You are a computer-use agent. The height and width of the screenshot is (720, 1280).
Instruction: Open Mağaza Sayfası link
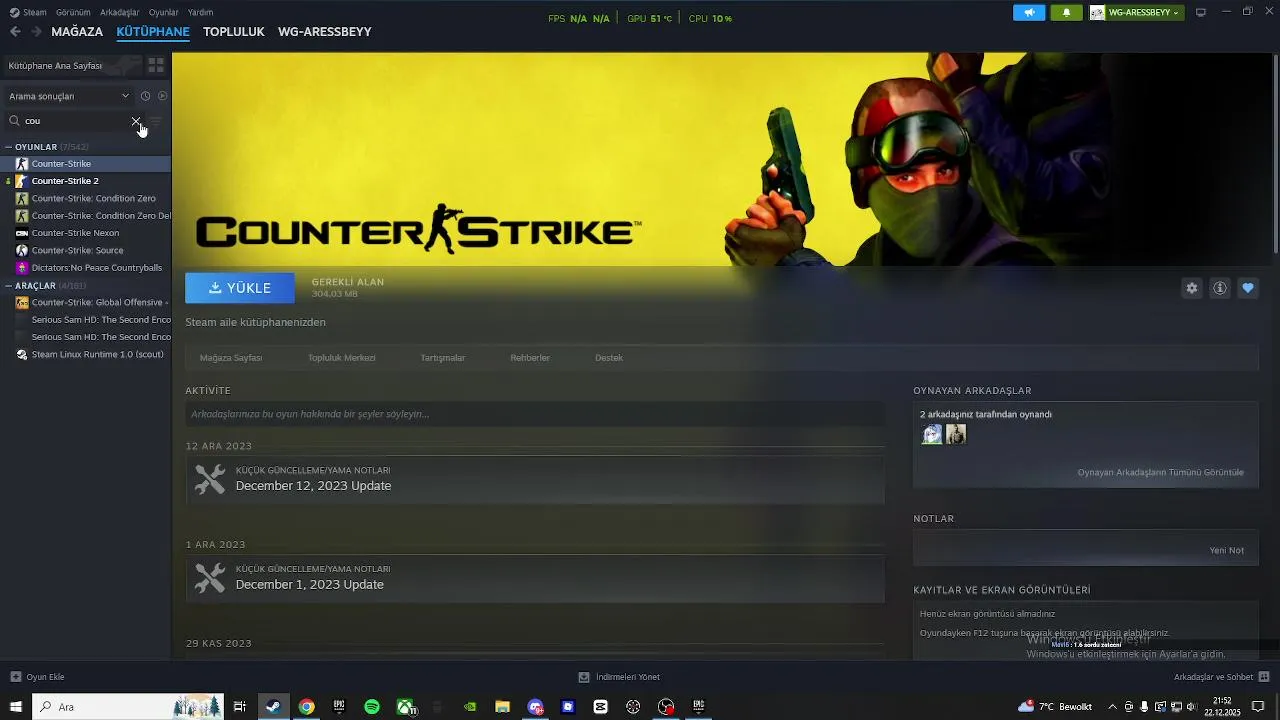tap(231, 358)
